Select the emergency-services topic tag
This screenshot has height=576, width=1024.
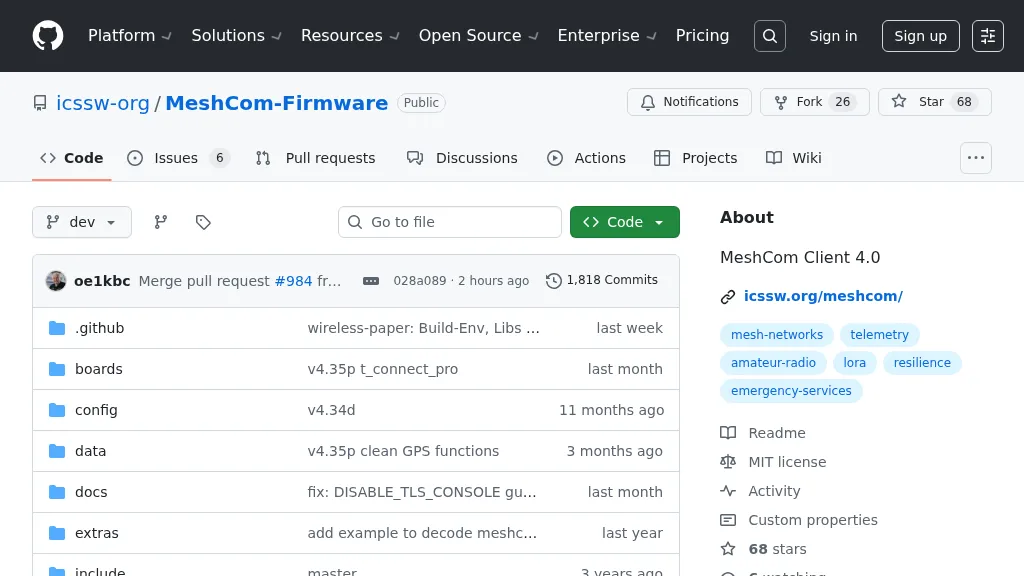791,391
